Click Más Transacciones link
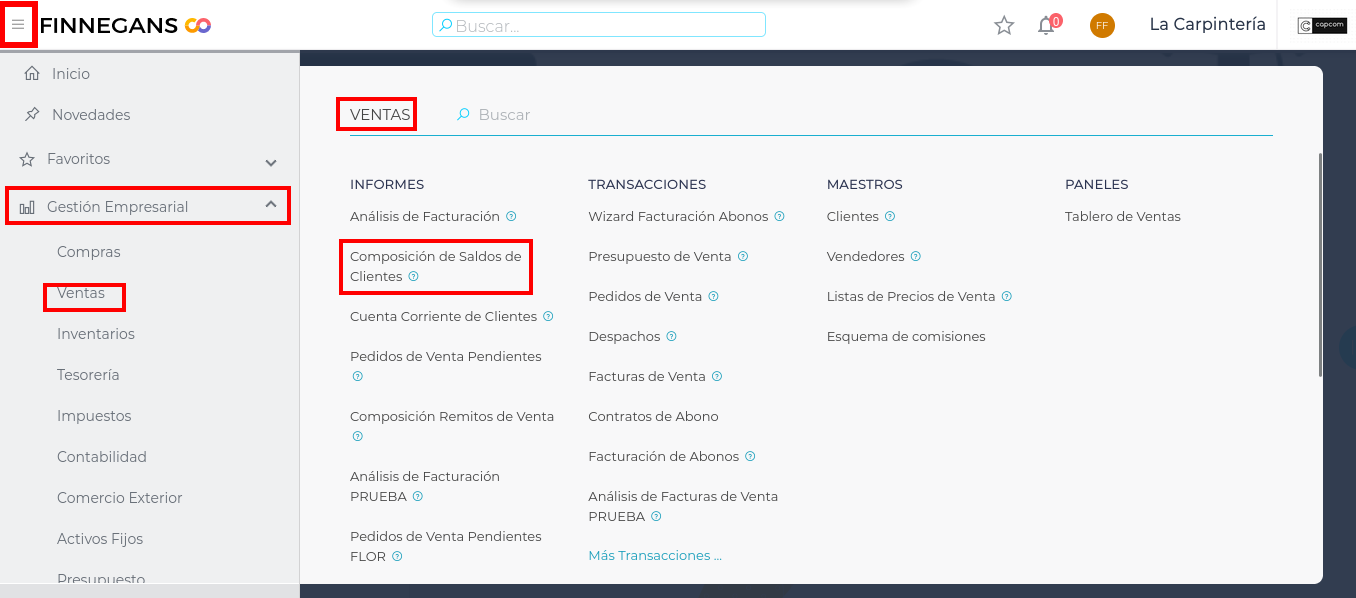1356x598 pixels. pos(655,555)
